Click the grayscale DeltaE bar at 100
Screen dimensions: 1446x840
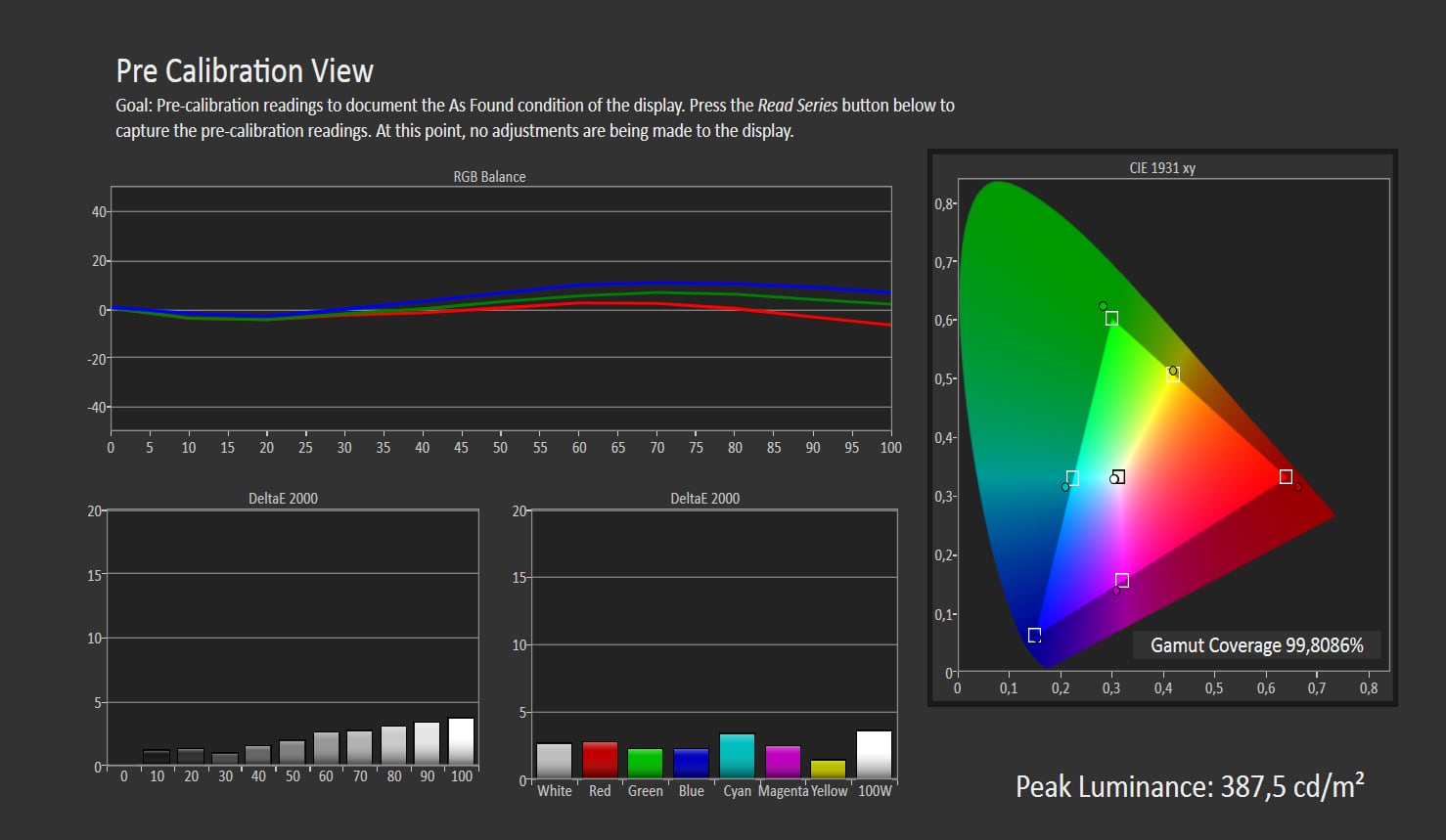(x=462, y=741)
